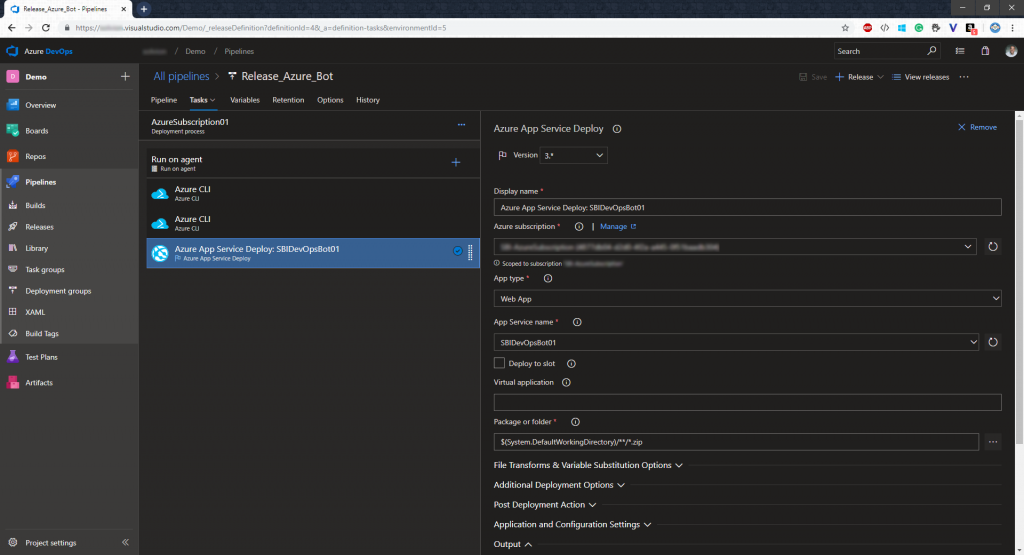Open Project settings
The image size is (1024, 555).
click(51, 543)
